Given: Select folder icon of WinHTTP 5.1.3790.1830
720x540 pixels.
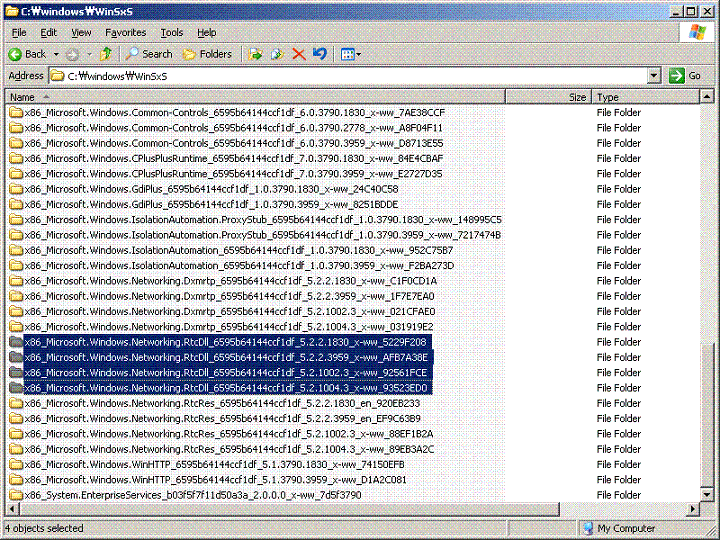Looking at the screenshot, I should pos(16,464).
